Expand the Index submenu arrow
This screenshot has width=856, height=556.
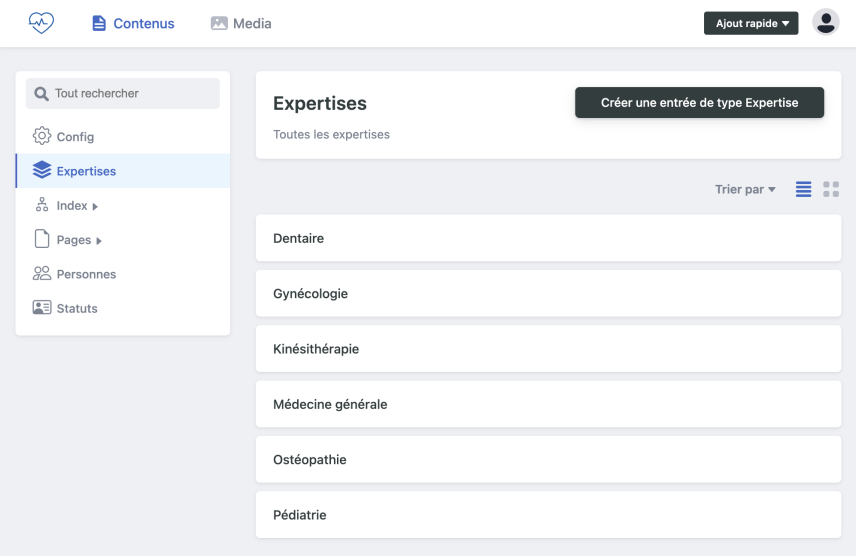(x=95, y=206)
